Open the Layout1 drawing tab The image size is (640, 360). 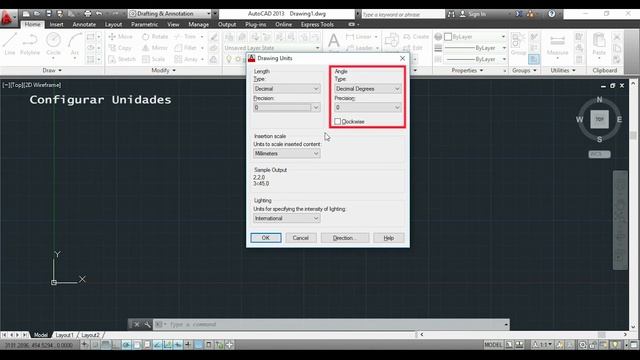64,335
